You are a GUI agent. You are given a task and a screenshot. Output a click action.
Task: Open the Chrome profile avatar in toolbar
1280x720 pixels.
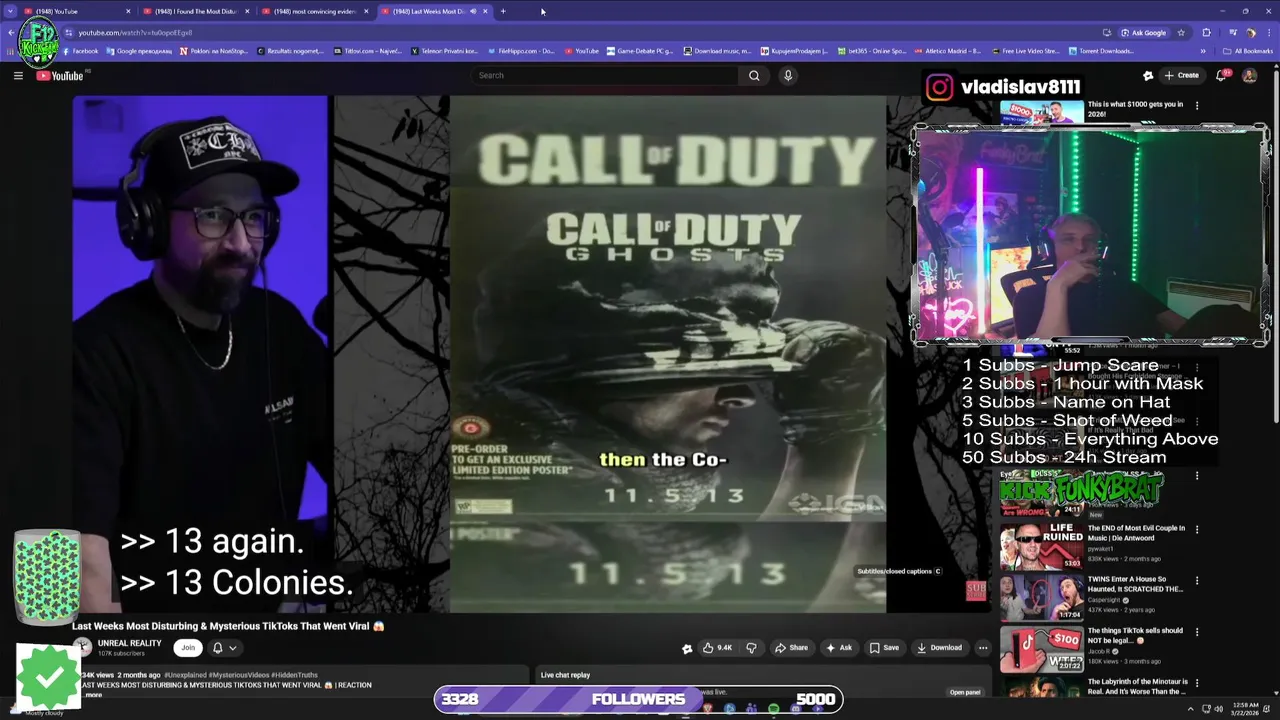[1250, 32]
